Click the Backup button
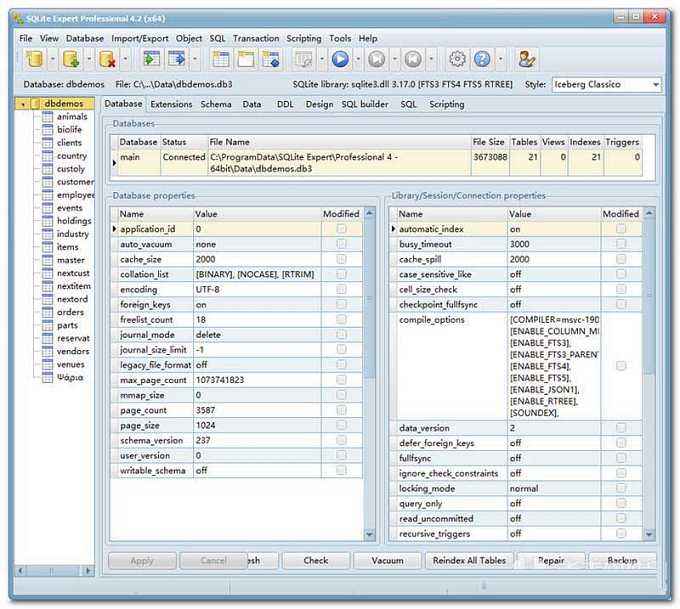This screenshot has height=609, width=680. [622, 560]
